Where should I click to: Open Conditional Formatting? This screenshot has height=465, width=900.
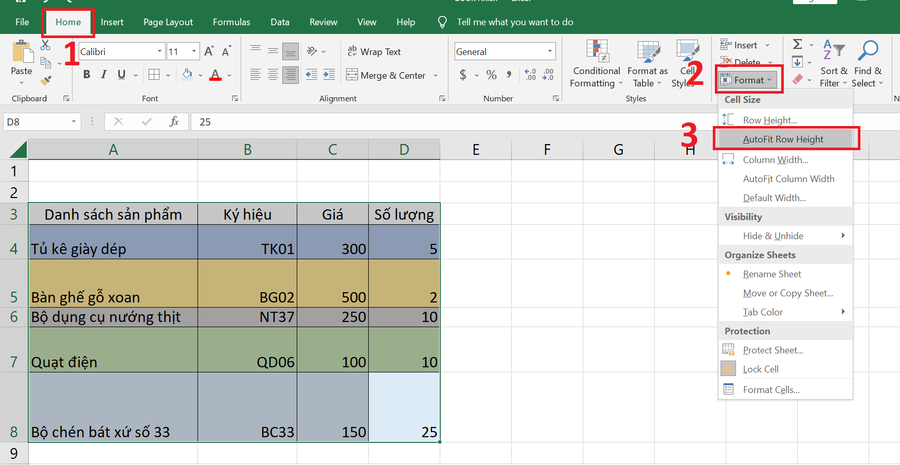[595, 64]
